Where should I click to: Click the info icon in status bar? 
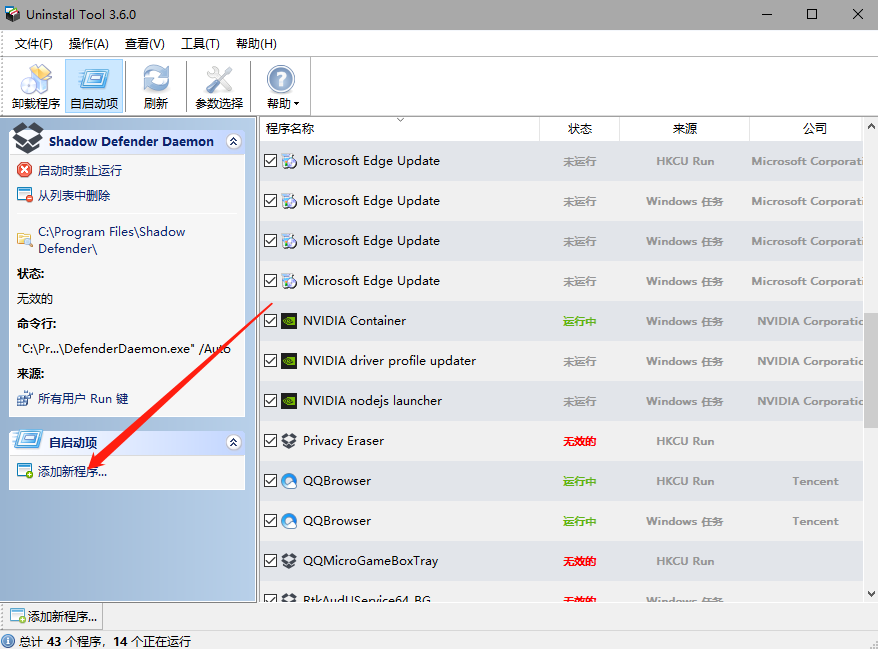coord(8,641)
